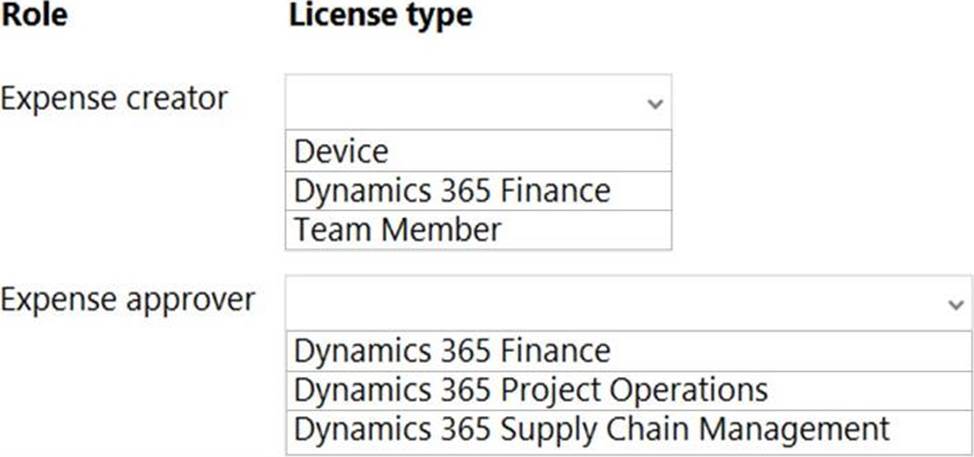Choose Dynamics 365 Finance for Expense creator
This screenshot has width=974, height=457.
[478, 191]
